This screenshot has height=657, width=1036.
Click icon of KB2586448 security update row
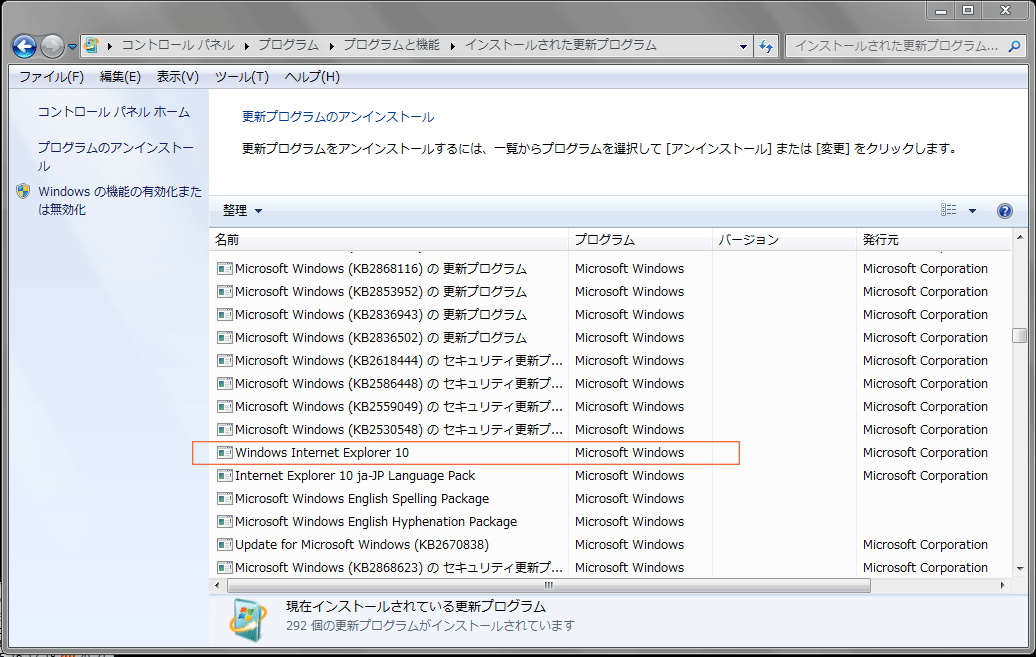pyautogui.click(x=225, y=384)
